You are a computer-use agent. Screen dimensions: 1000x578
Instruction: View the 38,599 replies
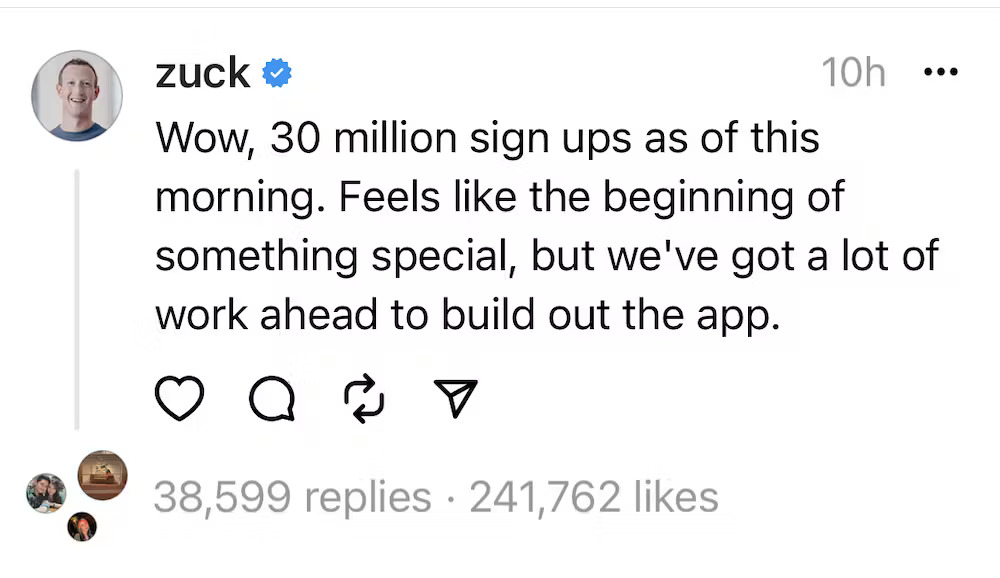[x=292, y=497]
